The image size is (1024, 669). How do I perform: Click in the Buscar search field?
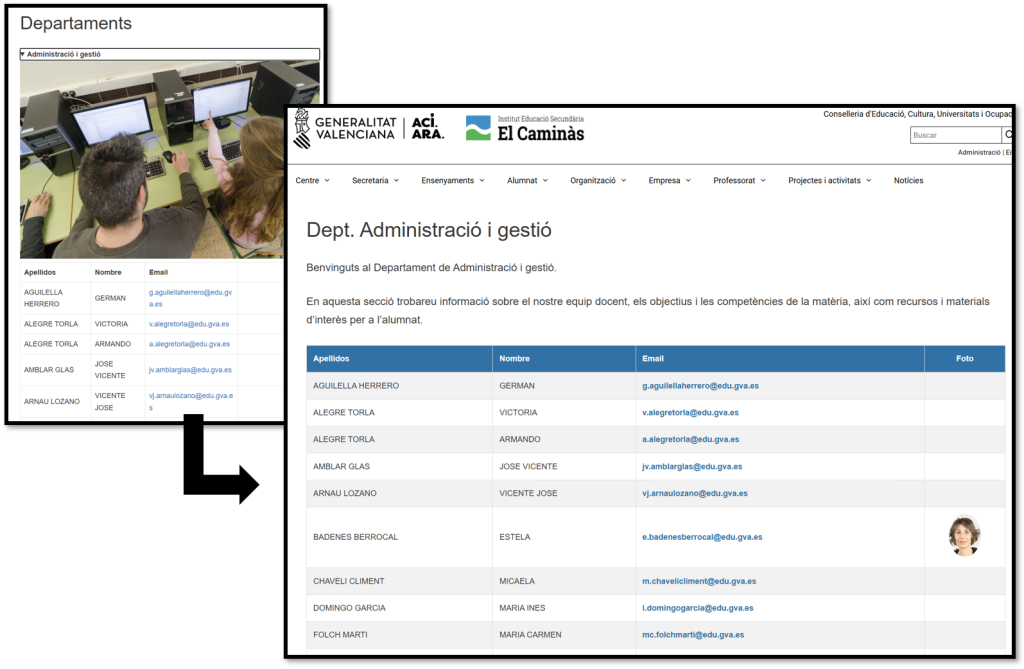point(954,135)
